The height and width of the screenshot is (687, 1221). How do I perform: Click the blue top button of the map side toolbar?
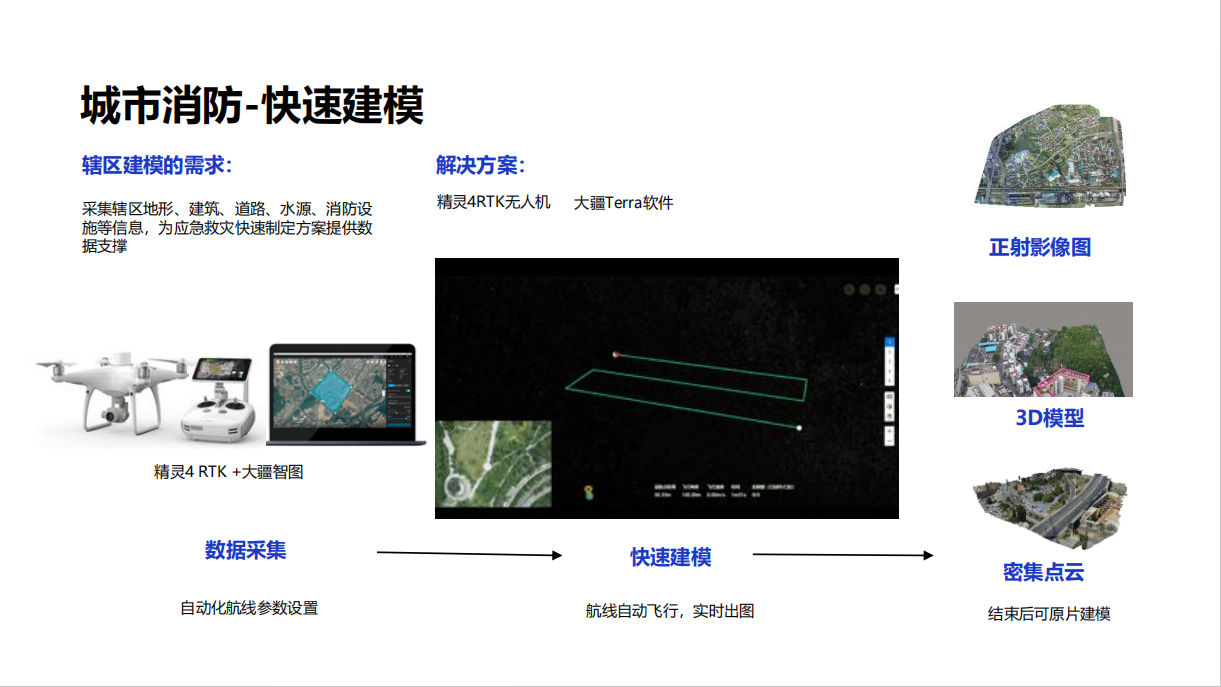tap(890, 344)
